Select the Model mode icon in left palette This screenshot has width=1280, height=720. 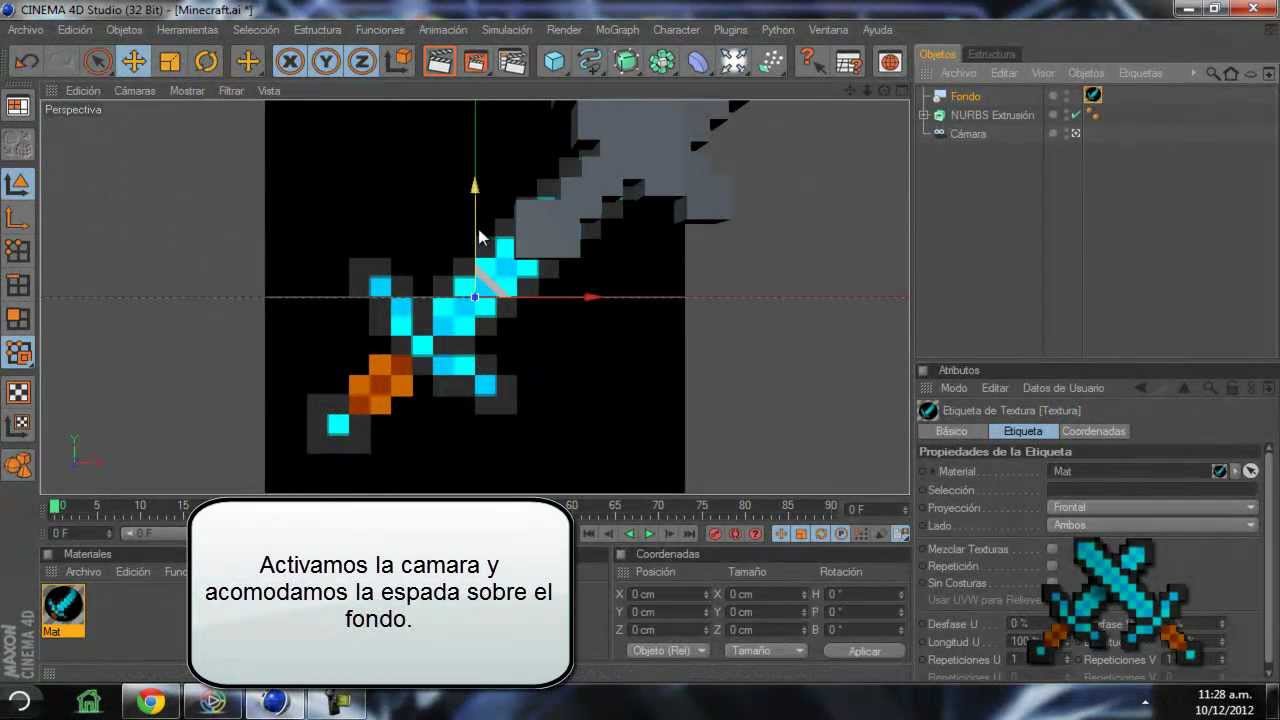click(18, 183)
